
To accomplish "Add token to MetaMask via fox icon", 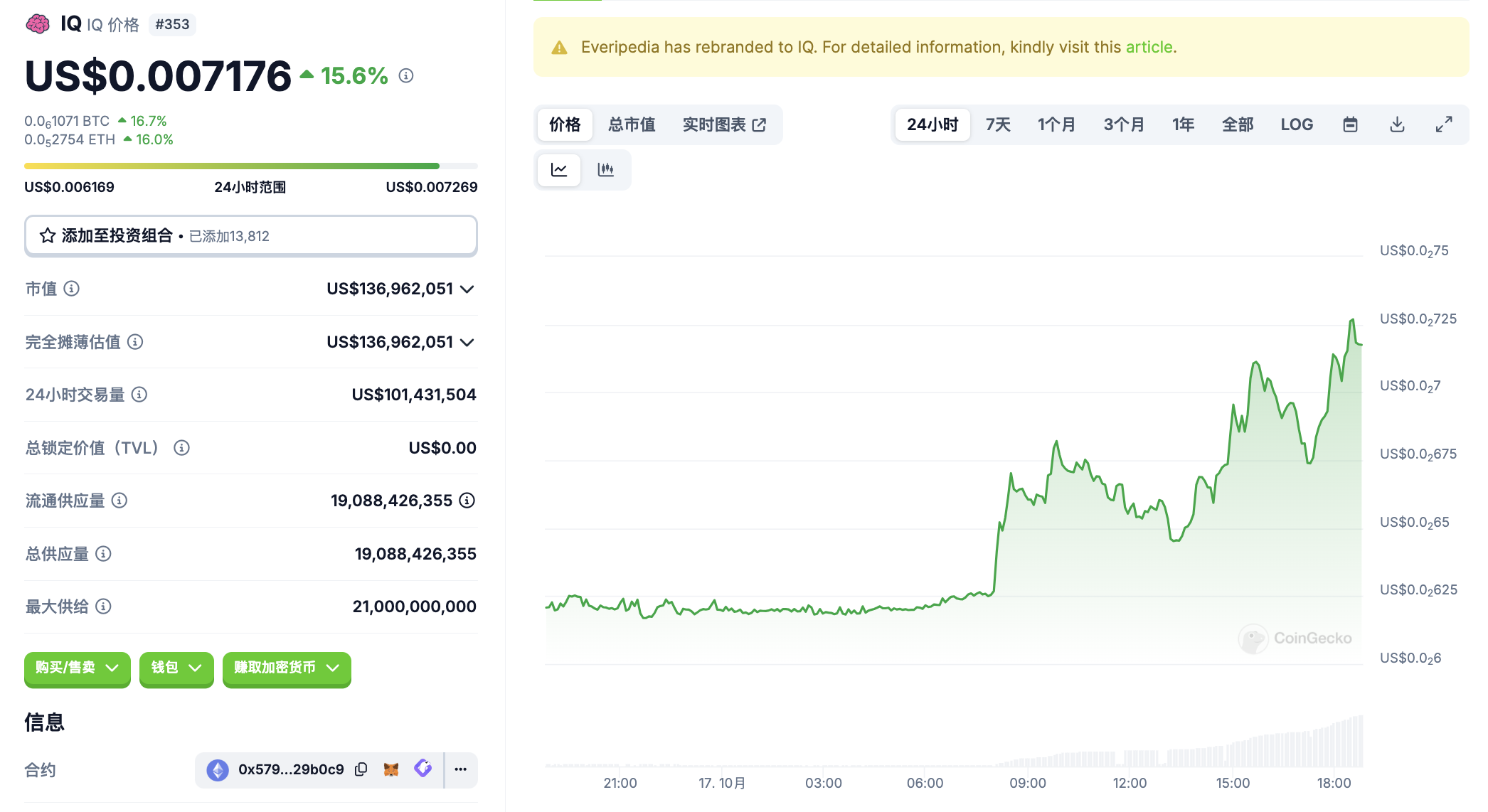I will 391,769.
